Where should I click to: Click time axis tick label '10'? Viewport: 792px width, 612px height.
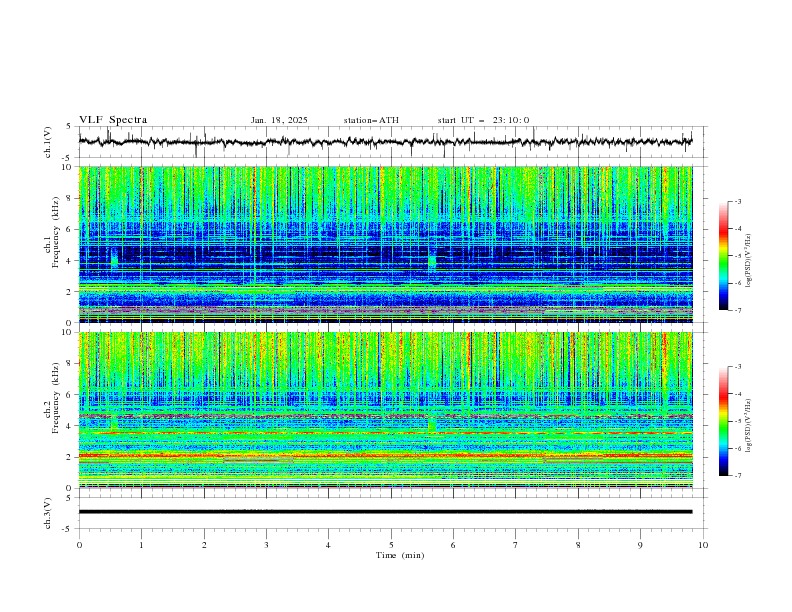703,545
